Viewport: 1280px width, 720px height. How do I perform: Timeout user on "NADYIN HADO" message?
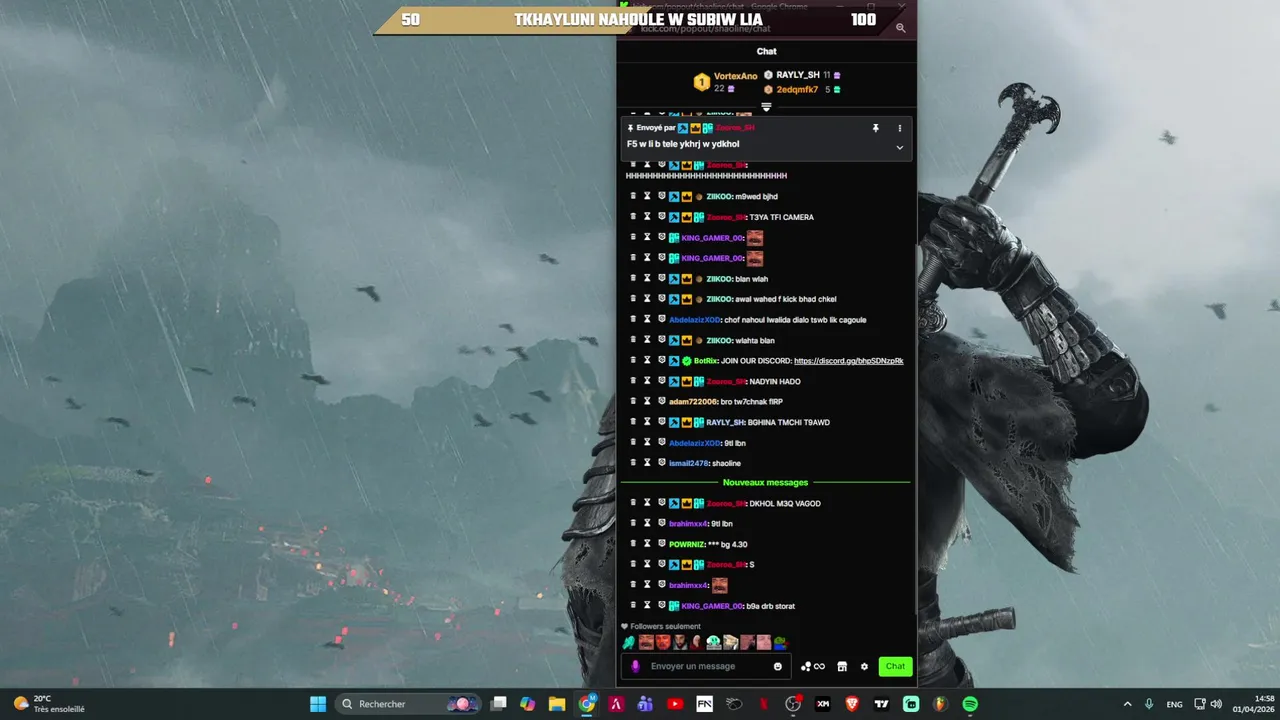coord(647,381)
